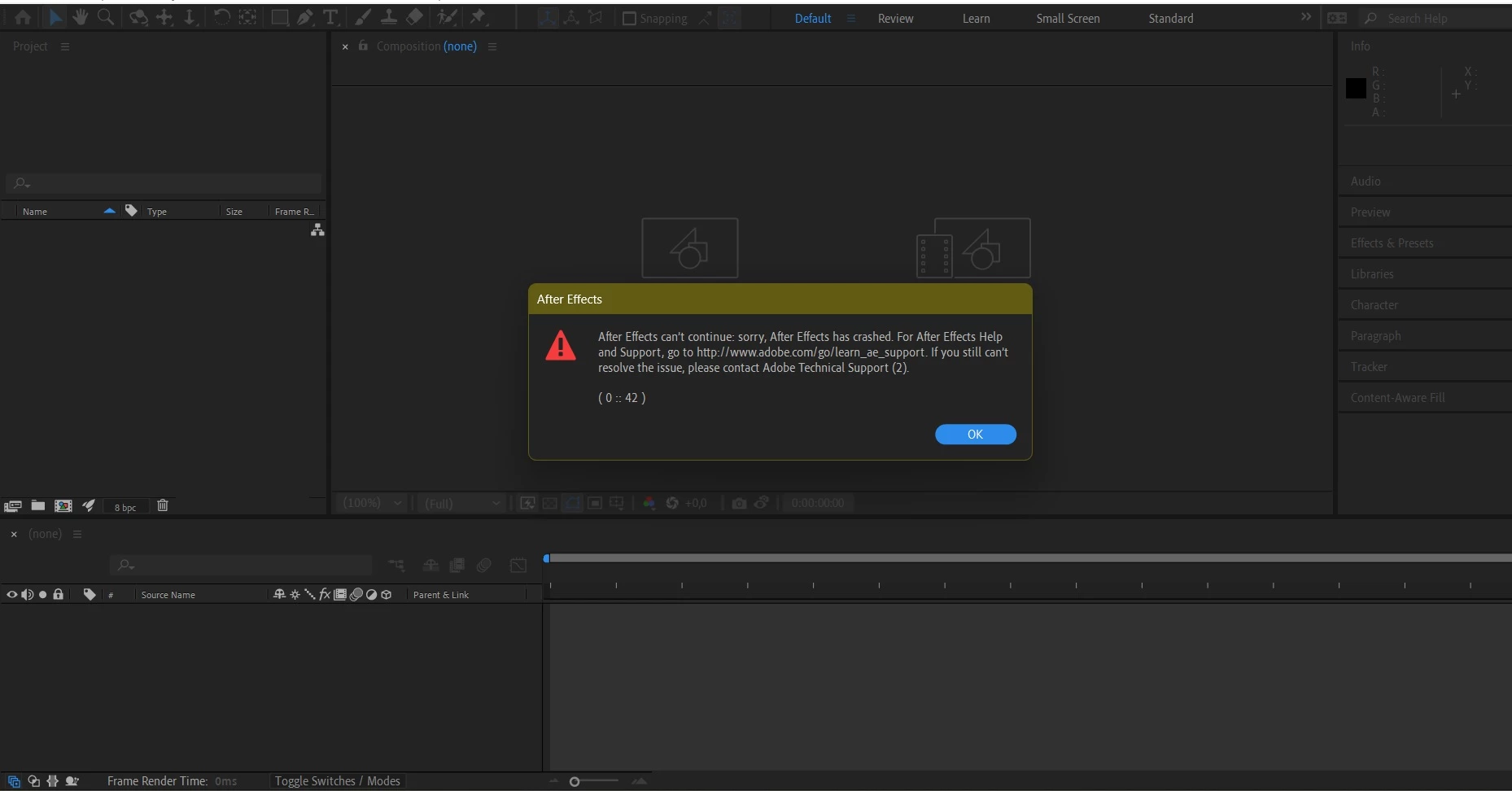Select the Type text tool

(330, 17)
